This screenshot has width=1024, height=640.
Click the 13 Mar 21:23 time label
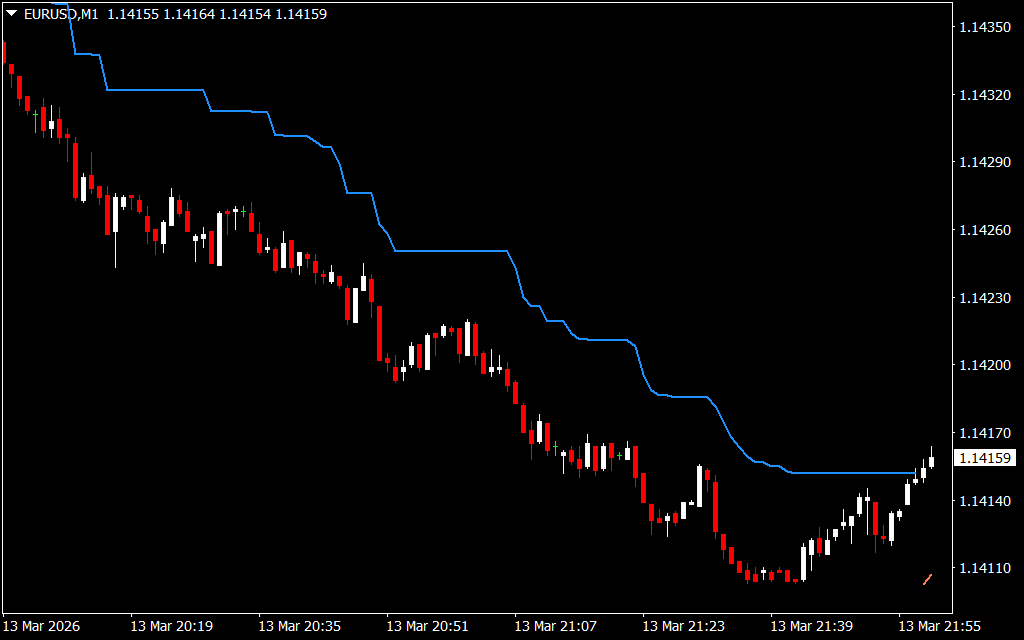(683, 626)
